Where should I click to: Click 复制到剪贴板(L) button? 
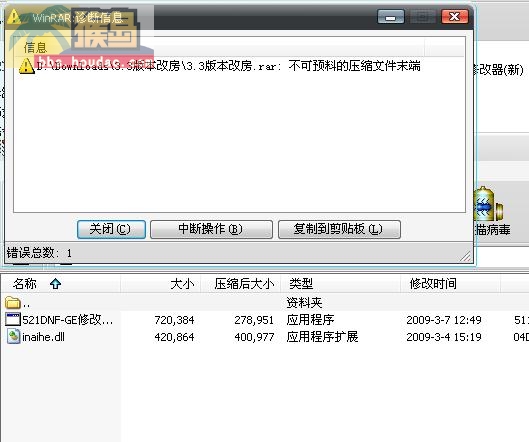[x=339, y=229]
